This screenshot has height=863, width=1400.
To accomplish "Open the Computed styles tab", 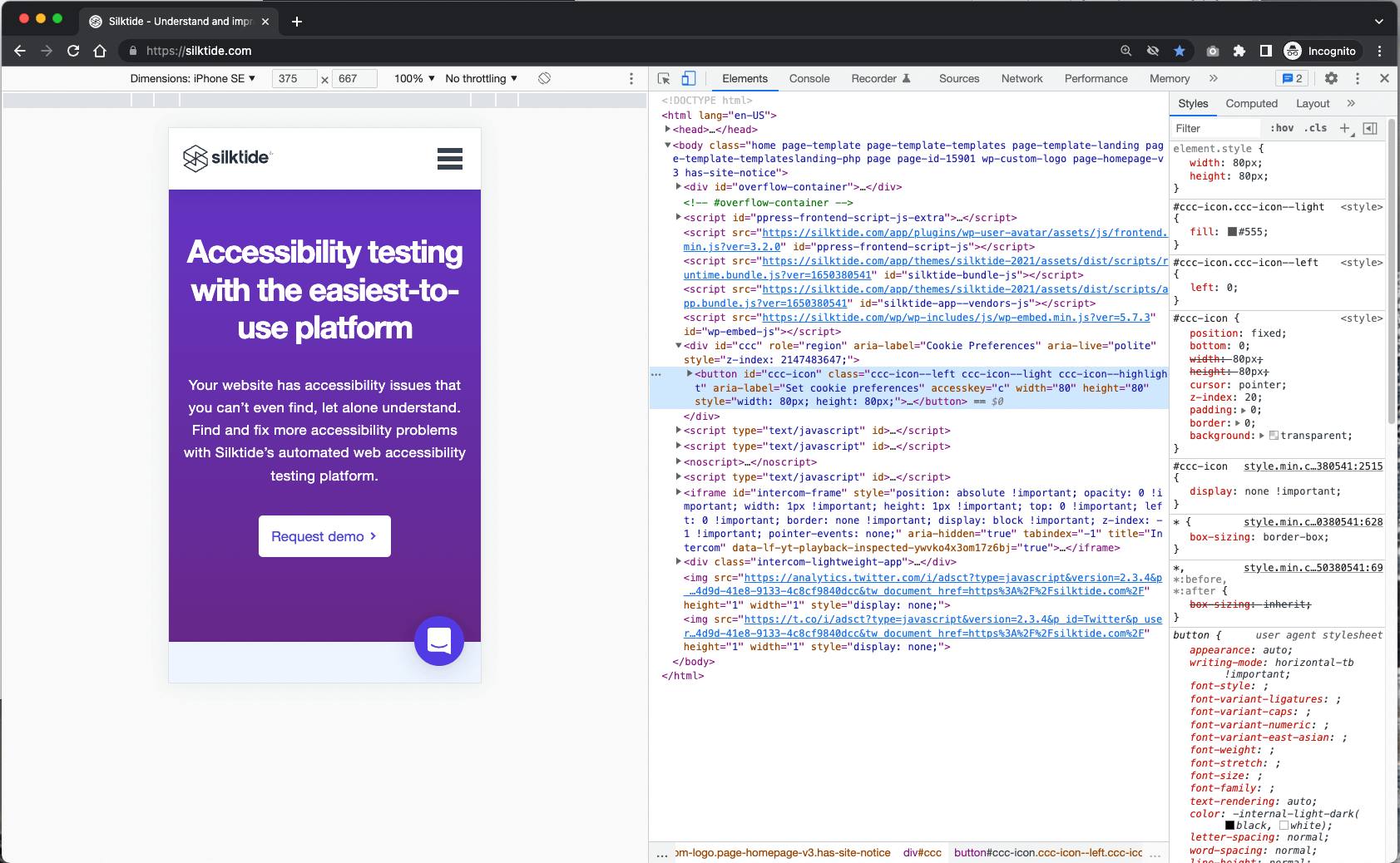I will [x=1251, y=103].
